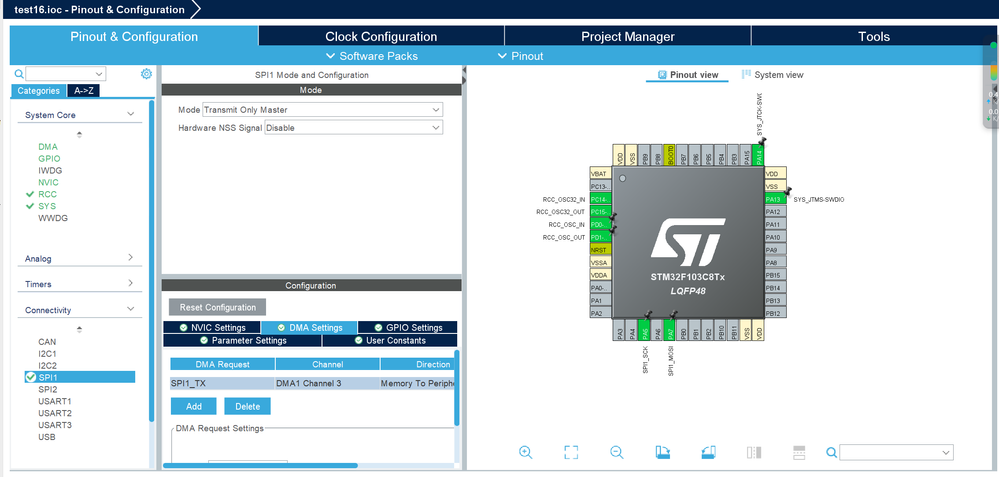The image size is (999, 477).
Task: Open the GPIO Settings tab
Action: click(408, 327)
